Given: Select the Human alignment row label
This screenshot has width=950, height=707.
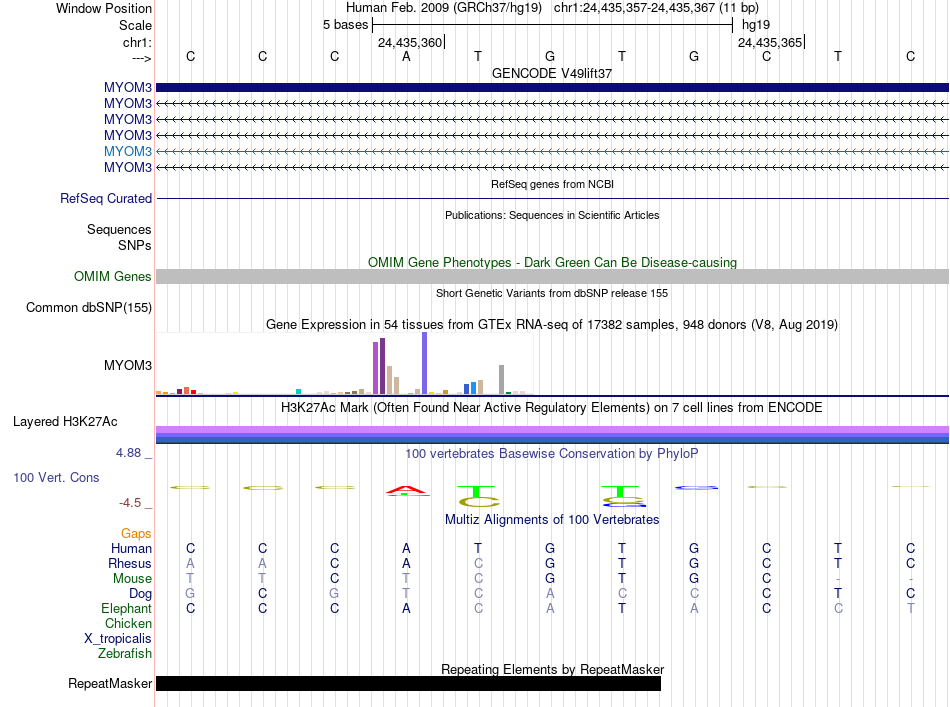Looking at the screenshot, I should [x=131, y=548].
